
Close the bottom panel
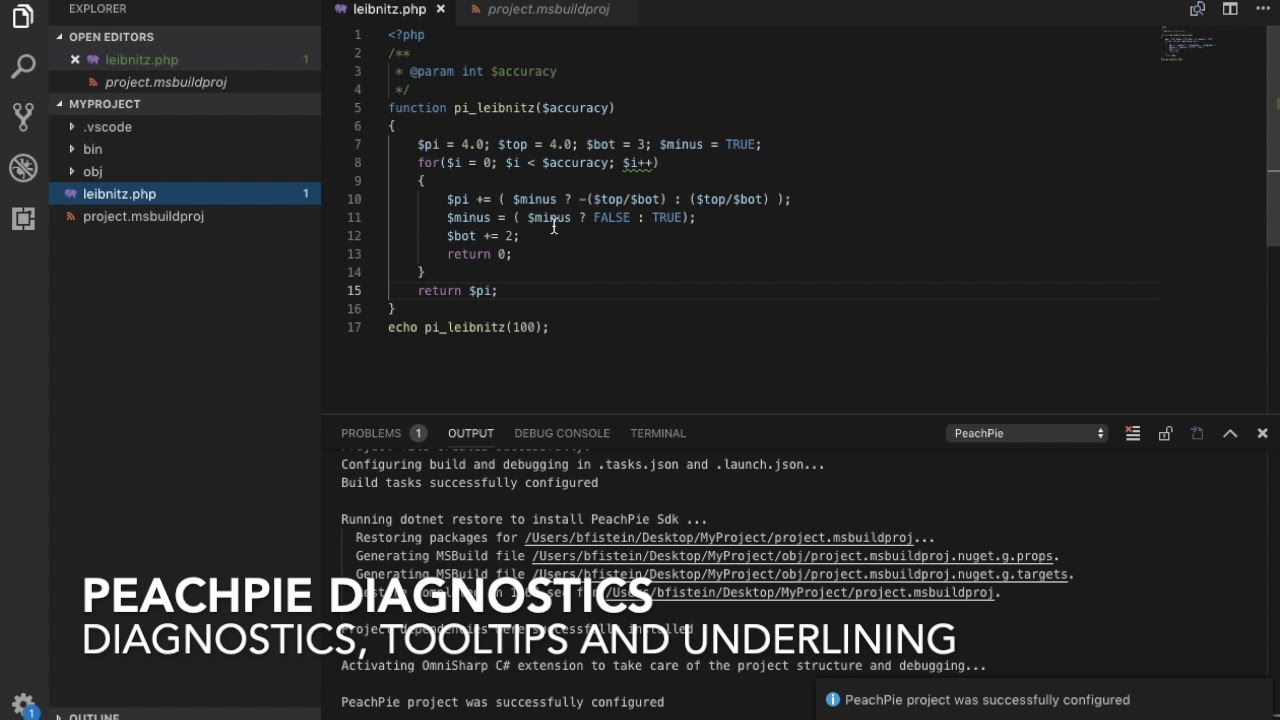[x=1262, y=433]
